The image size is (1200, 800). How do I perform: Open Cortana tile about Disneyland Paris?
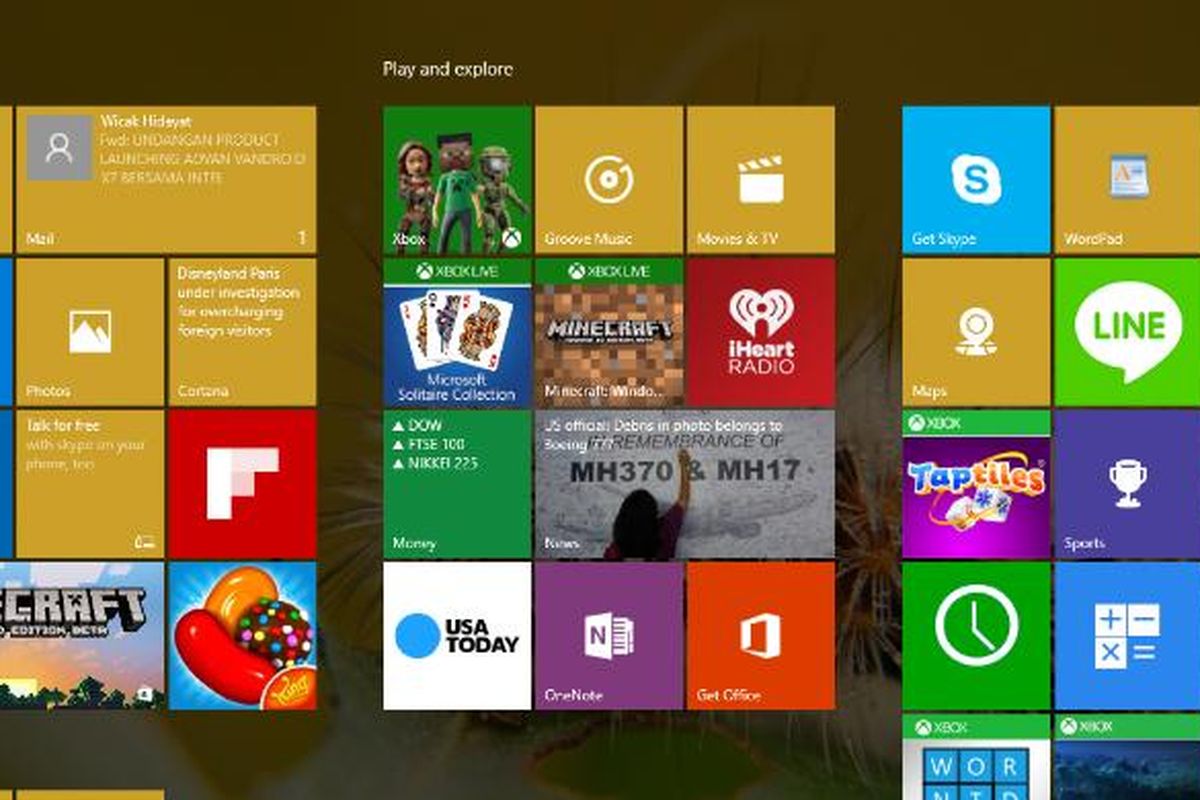coord(242,332)
